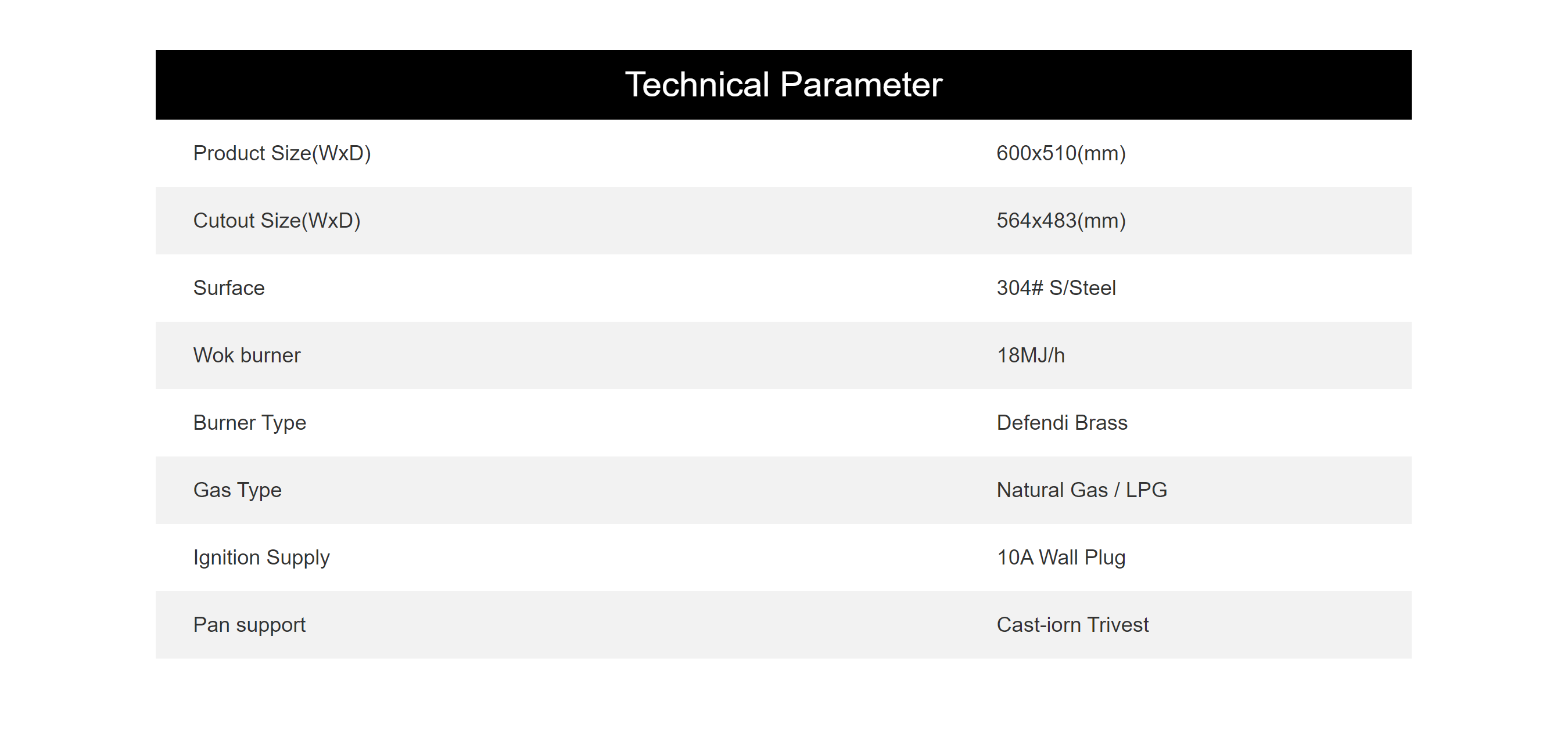Screen dimensions: 1568x748
Task: Click the word Technical in the header
Action: 698,85
